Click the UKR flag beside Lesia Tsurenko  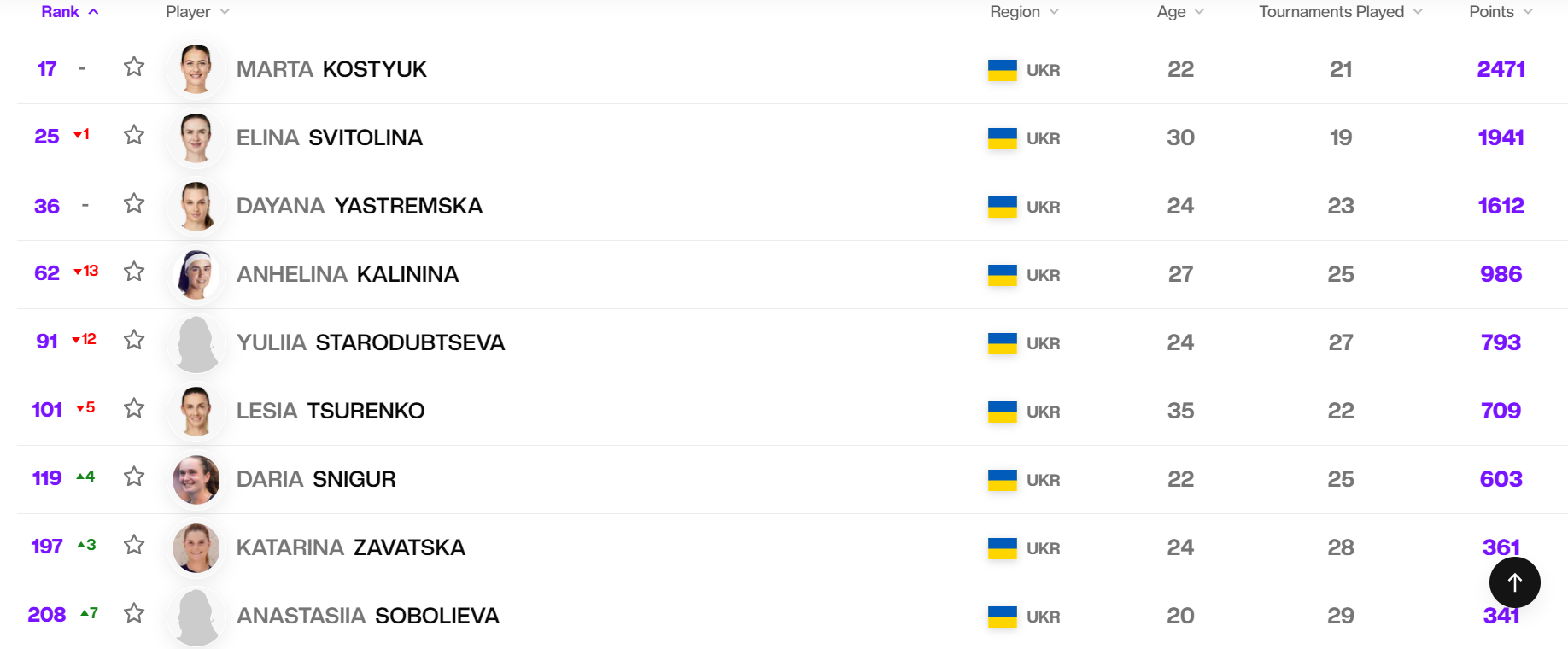[x=1002, y=411]
